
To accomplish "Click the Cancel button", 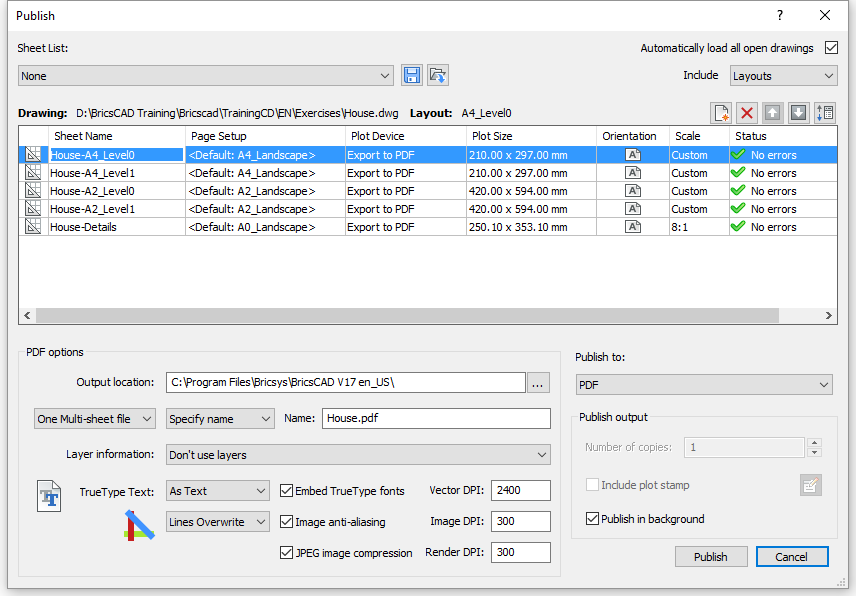I will coord(792,557).
